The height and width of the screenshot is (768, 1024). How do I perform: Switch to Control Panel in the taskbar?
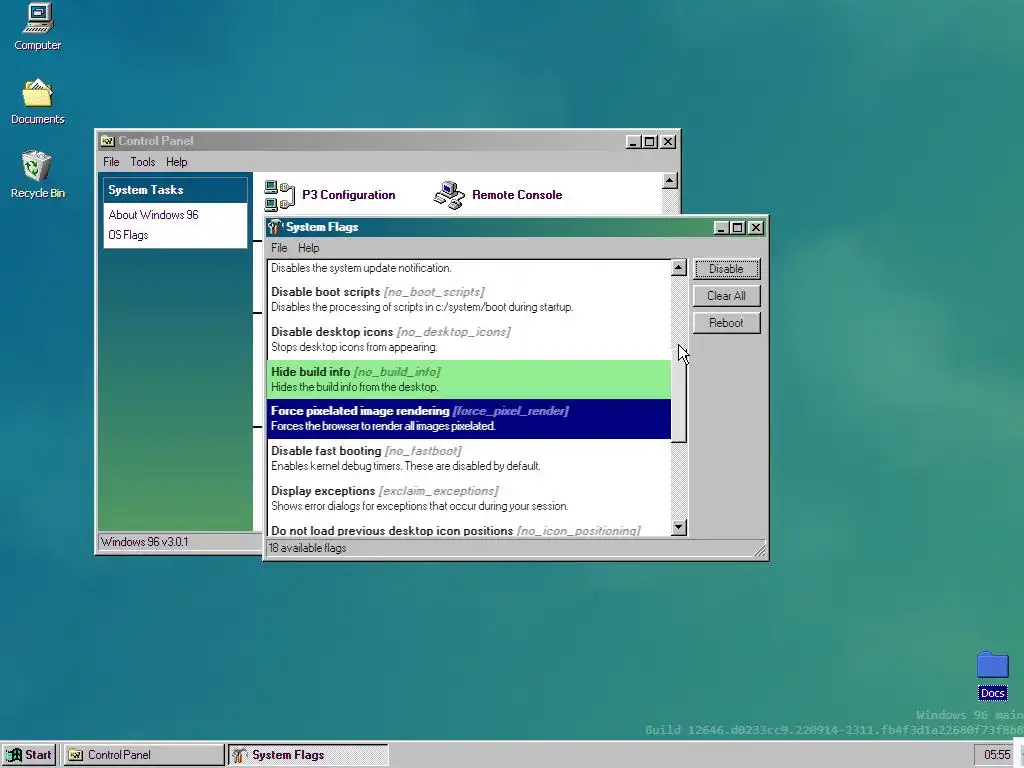[144, 755]
